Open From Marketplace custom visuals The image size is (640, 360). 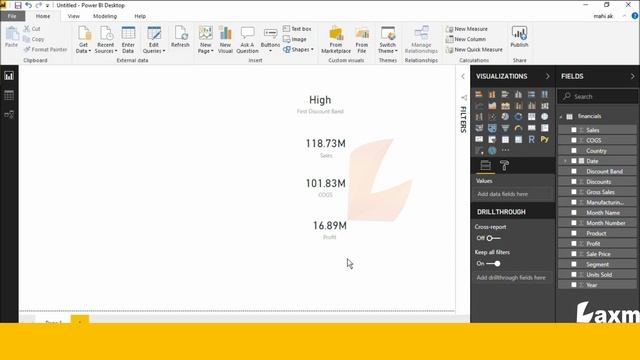pyautogui.click(x=336, y=40)
